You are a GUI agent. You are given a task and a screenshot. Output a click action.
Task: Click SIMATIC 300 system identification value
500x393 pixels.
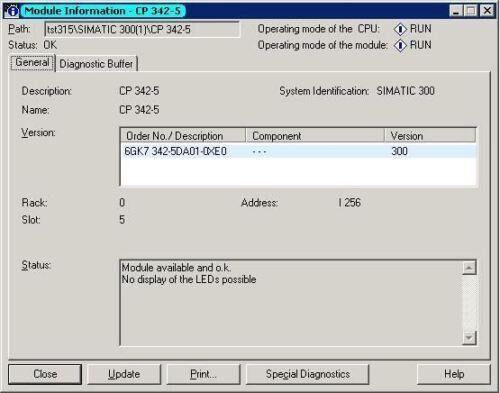[405, 91]
